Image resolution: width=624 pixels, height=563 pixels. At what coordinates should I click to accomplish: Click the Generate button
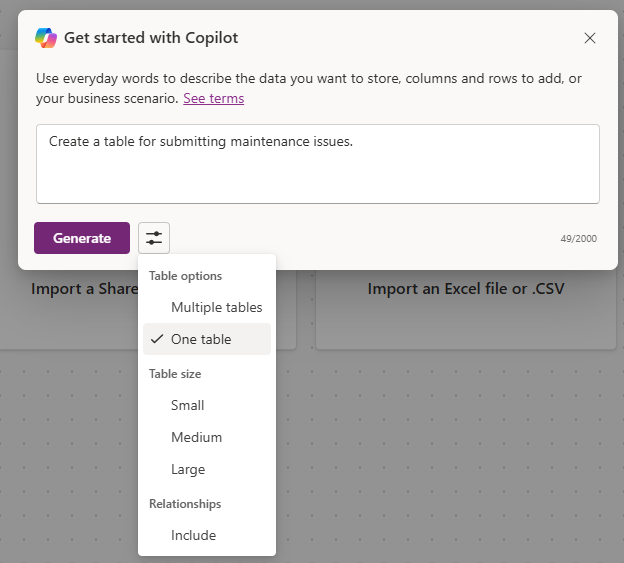pyautogui.click(x=82, y=238)
